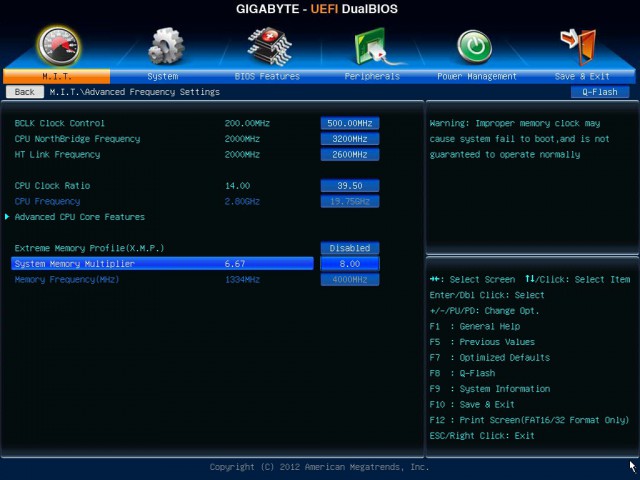The image size is (640, 480).
Task: Select the BCLK Clock Control label
Action: pyautogui.click(x=60, y=123)
